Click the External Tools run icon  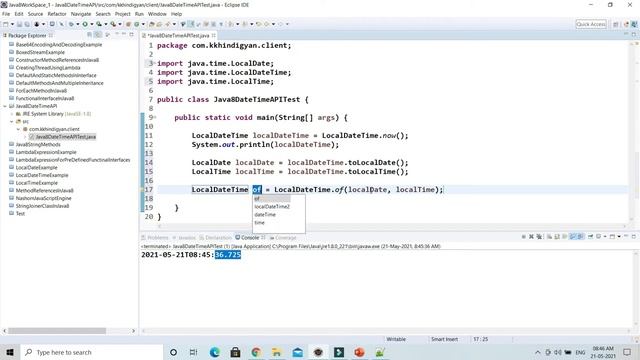113,24
